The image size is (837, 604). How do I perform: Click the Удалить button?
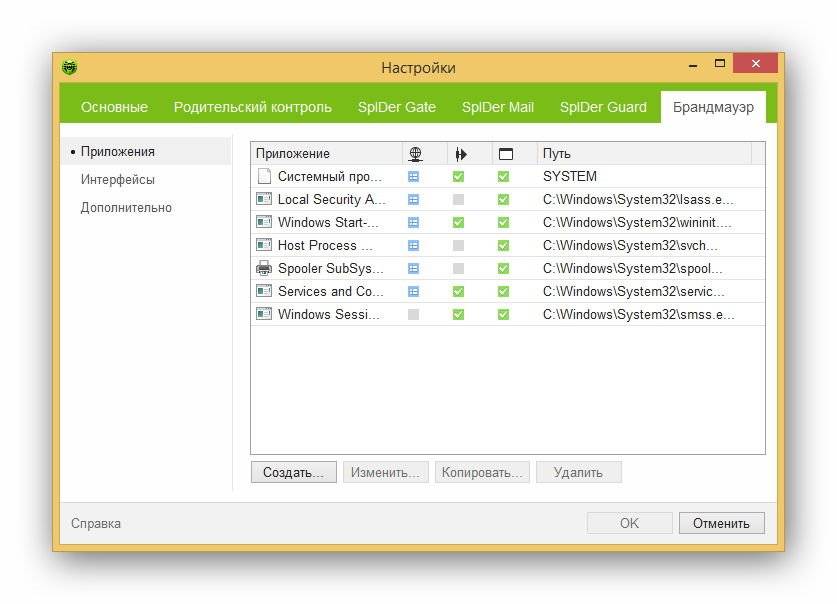[579, 472]
